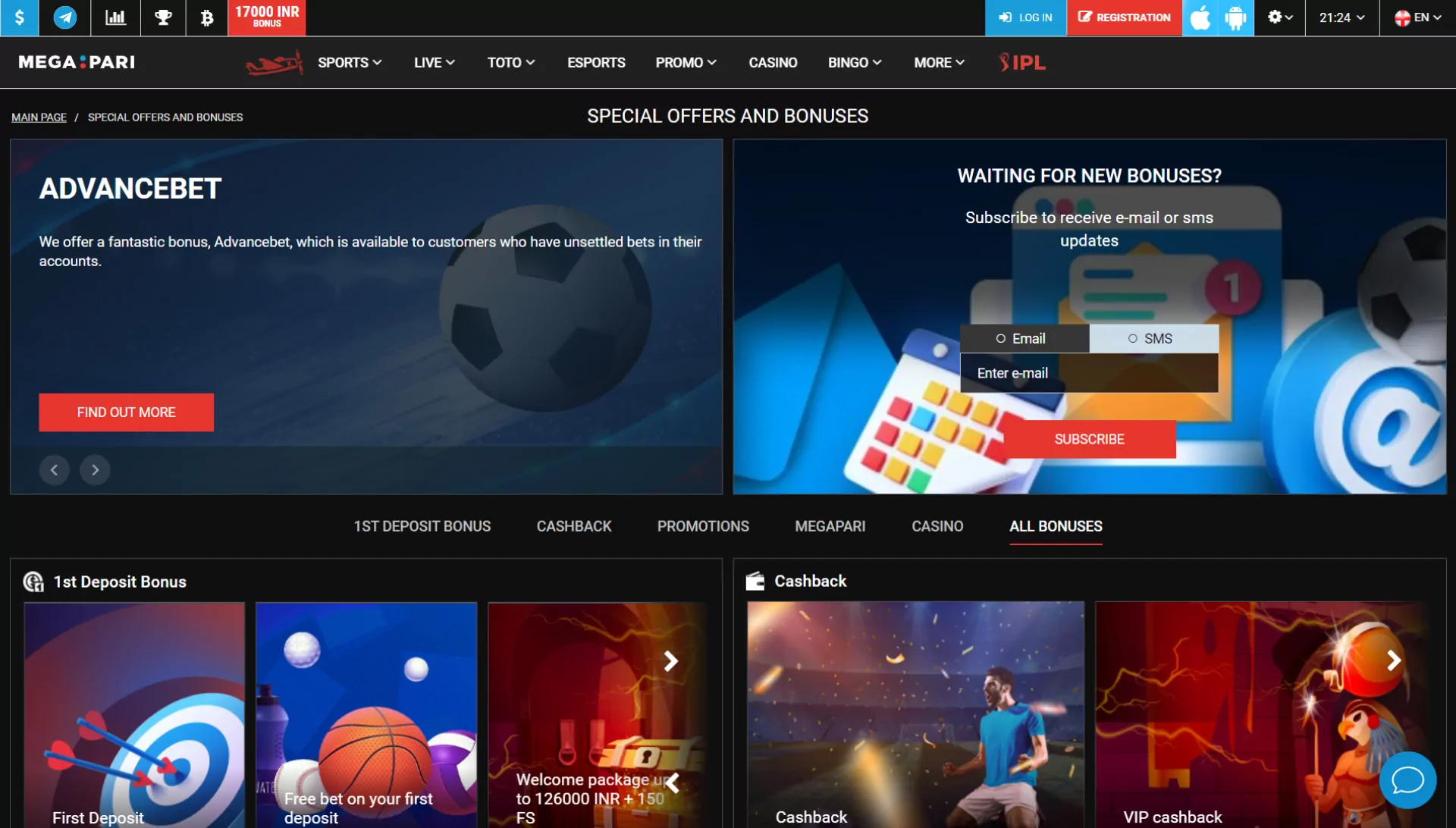Expand the MORE menu
The image size is (1456, 828).
pyautogui.click(x=939, y=63)
